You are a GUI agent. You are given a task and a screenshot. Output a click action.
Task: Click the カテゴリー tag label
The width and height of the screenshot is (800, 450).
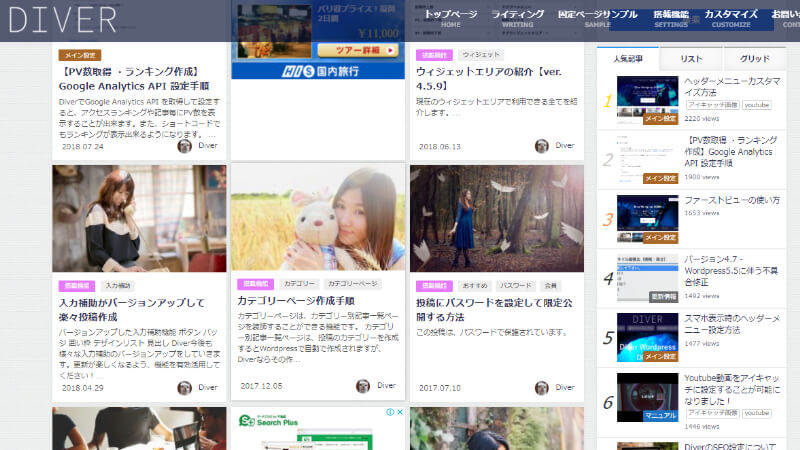tap(299, 284)
